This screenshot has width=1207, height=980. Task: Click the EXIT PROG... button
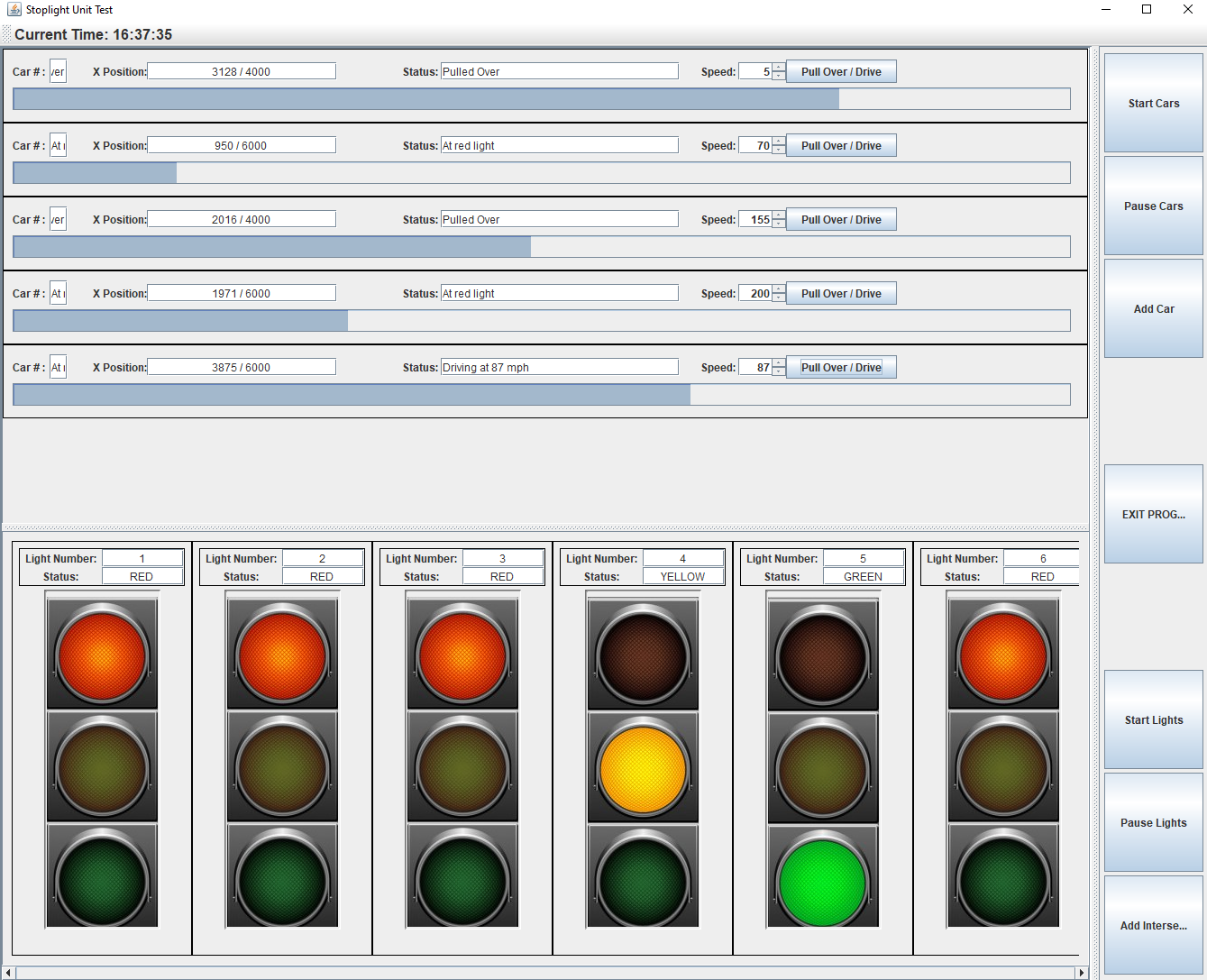tap(1154, 514)
